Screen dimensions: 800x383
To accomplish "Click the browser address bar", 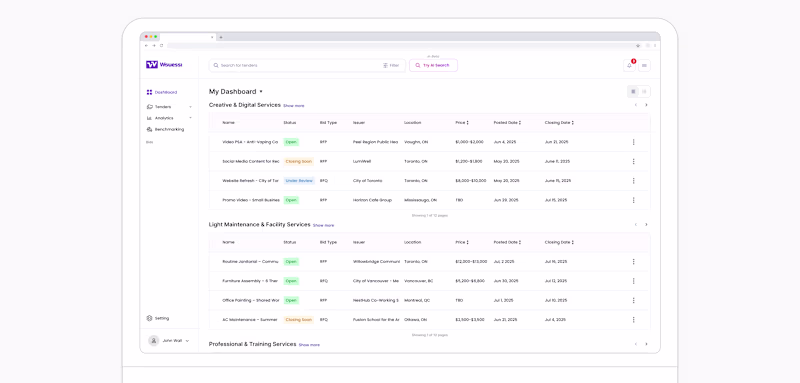I will (x=401, y=45).
